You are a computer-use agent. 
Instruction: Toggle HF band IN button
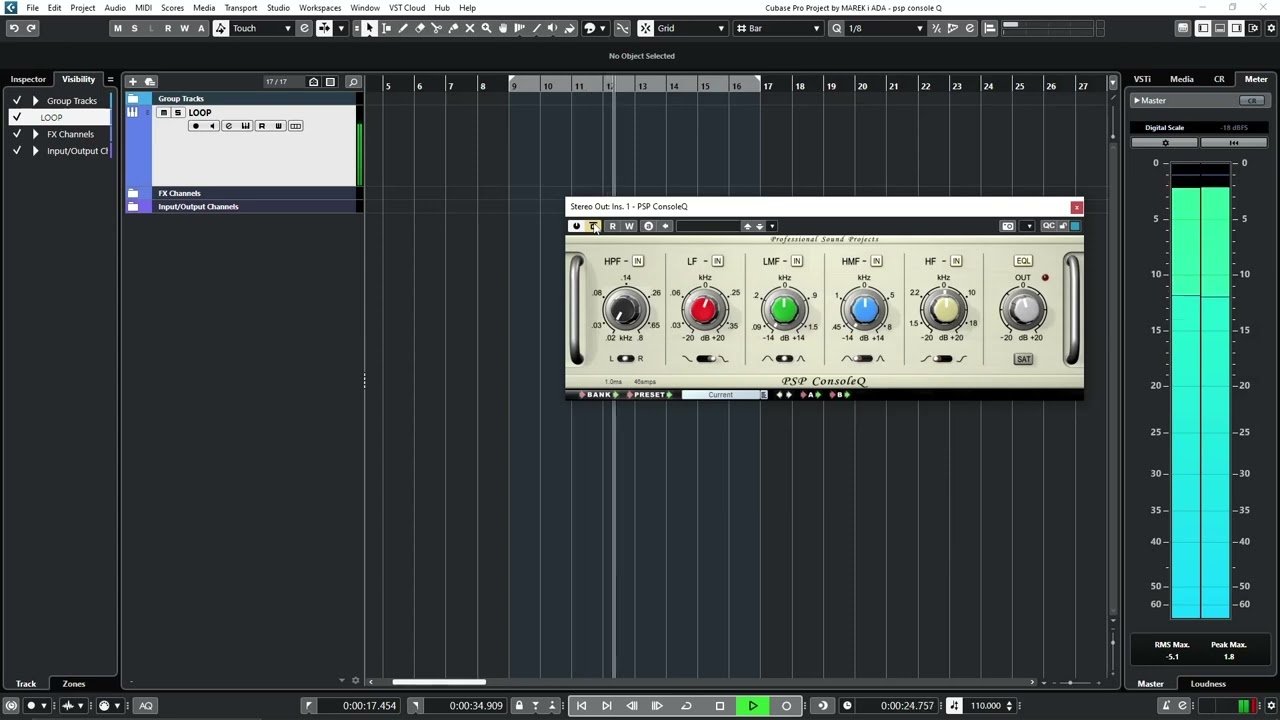coord(956,261)
